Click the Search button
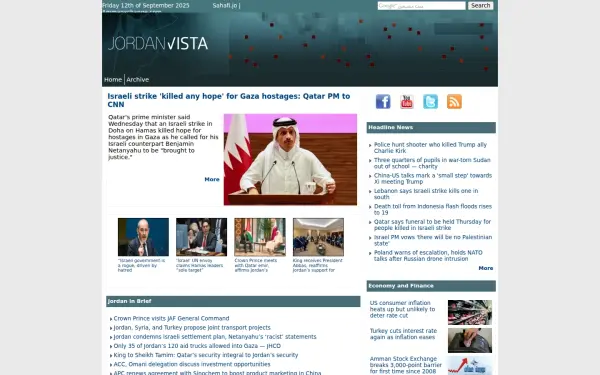This screenshot has width=600, height=375. (480, 5)
